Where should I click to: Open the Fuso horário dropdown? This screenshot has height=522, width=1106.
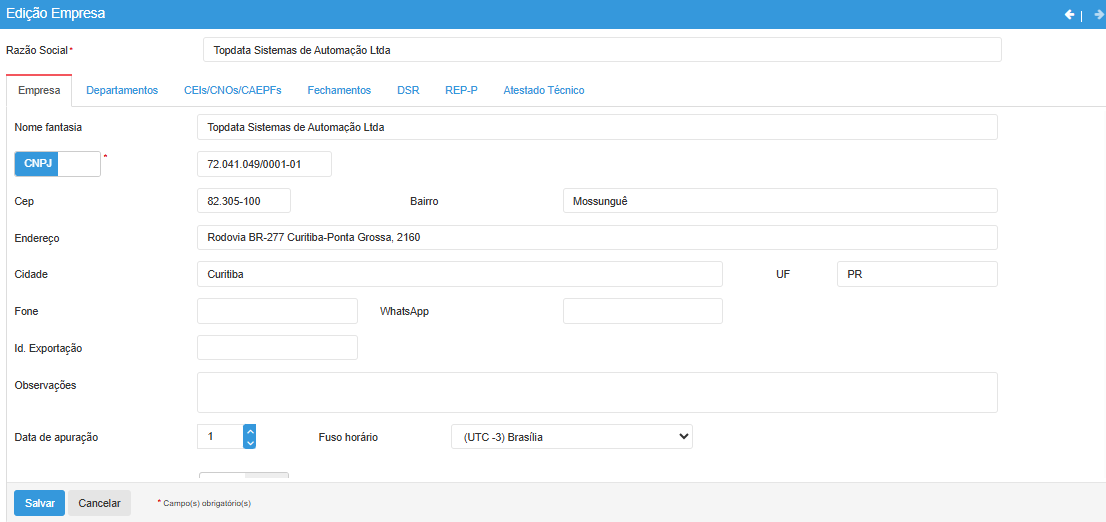point(571,437)
